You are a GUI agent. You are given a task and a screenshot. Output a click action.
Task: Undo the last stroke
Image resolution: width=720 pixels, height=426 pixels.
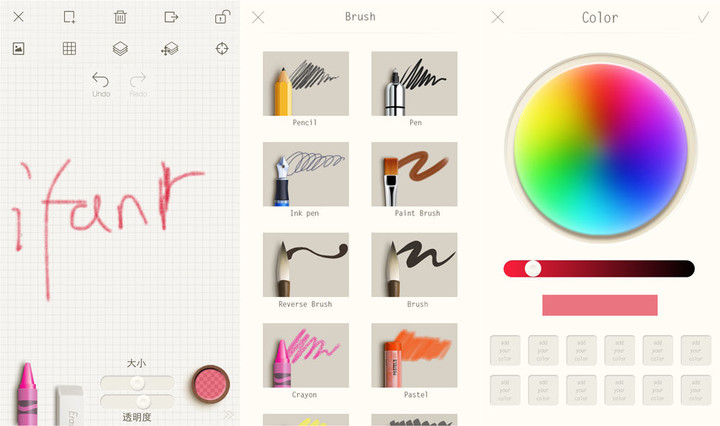[101, 84]
